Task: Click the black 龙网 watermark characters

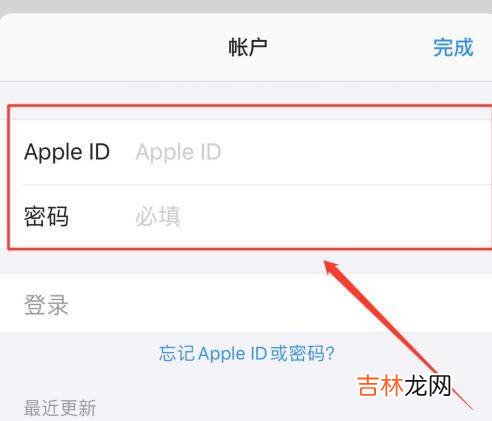Action: coord(428,386)
